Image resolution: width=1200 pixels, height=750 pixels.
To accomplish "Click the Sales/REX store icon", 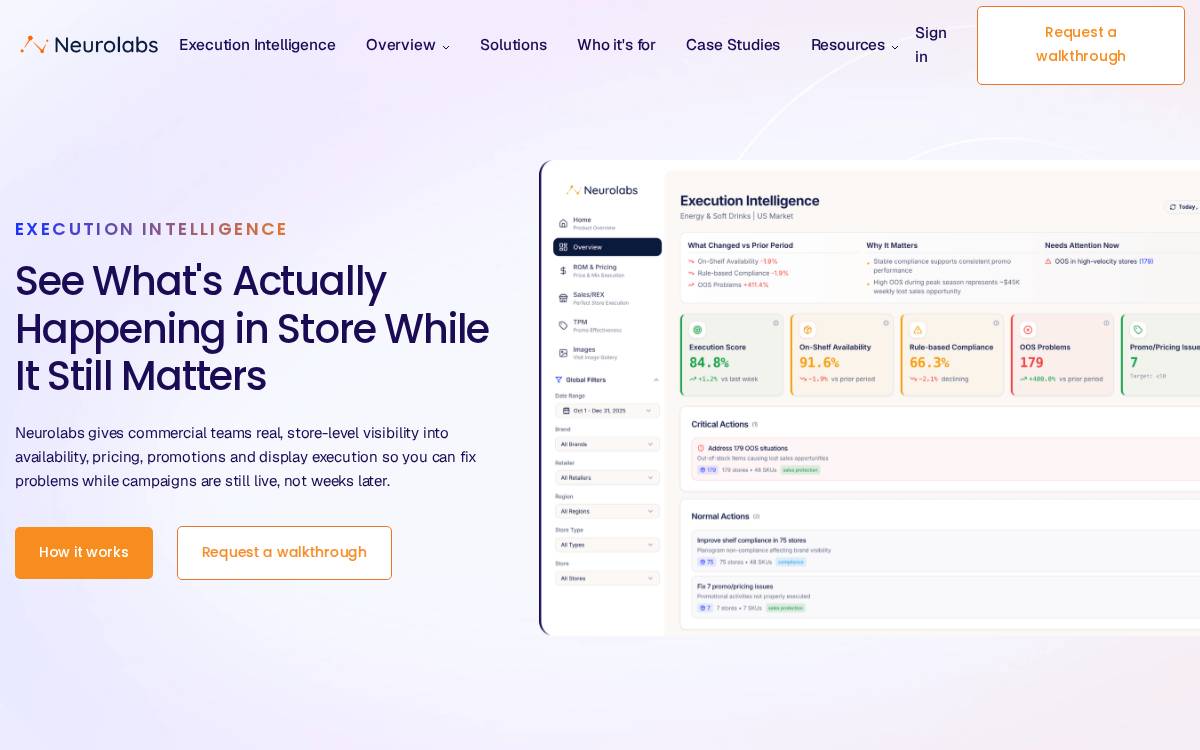I will coord(563,298).
